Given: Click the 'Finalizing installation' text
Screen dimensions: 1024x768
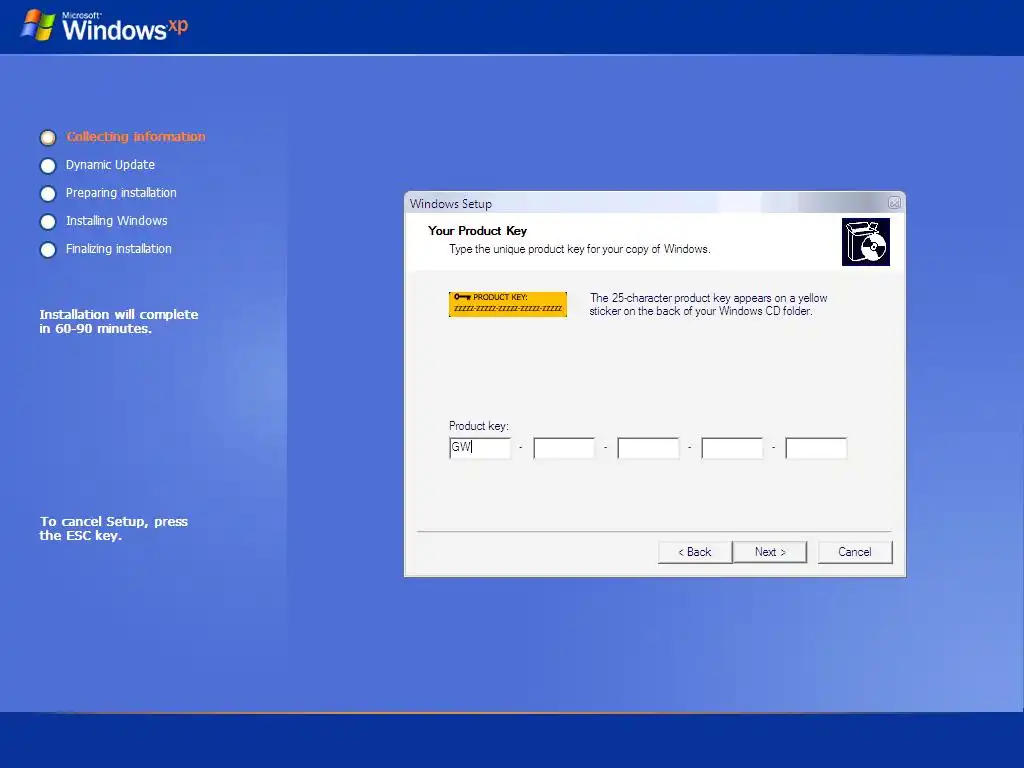Looking at the screenshot, I should (118, 249).
